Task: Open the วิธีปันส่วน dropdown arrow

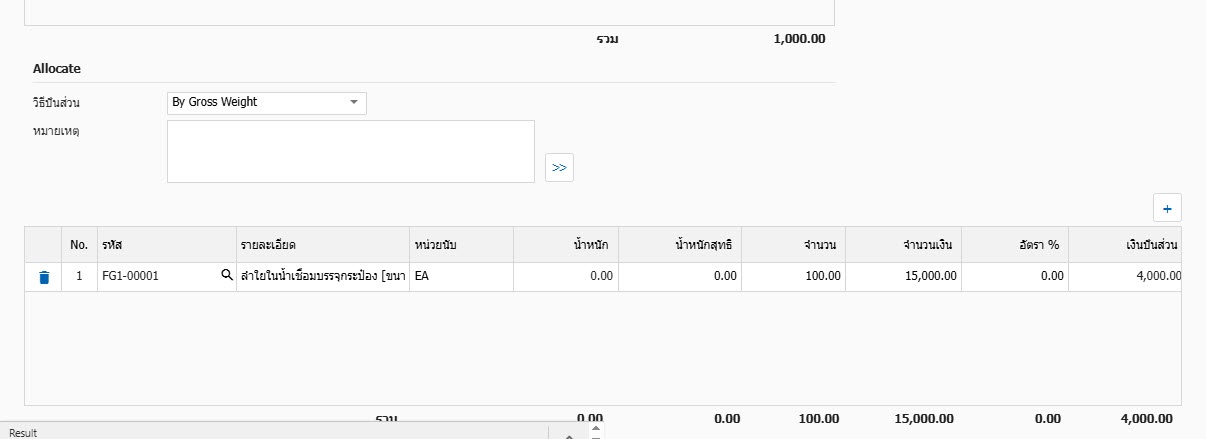Action: [354, 102]
